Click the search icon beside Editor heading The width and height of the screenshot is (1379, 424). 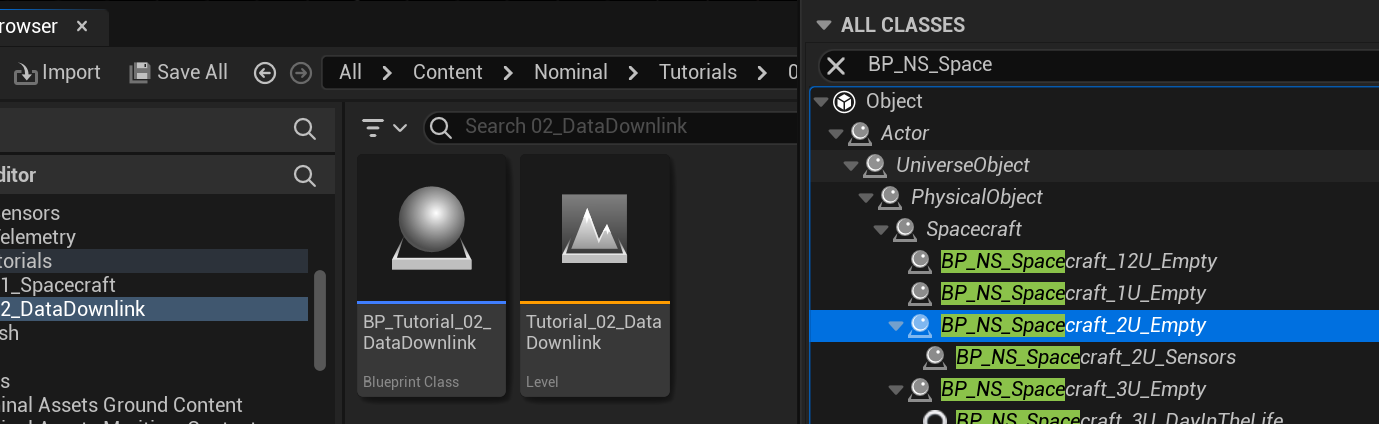[x=305, y=176]
